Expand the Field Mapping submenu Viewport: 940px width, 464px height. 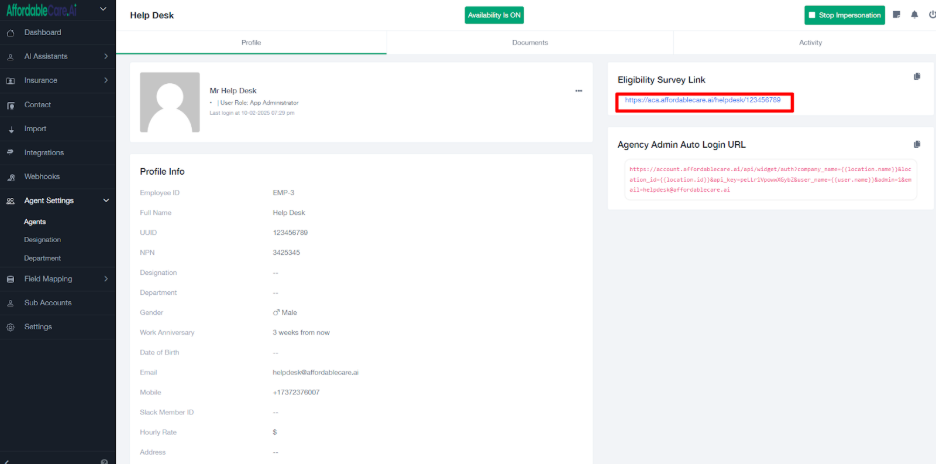tap(105, 279)
